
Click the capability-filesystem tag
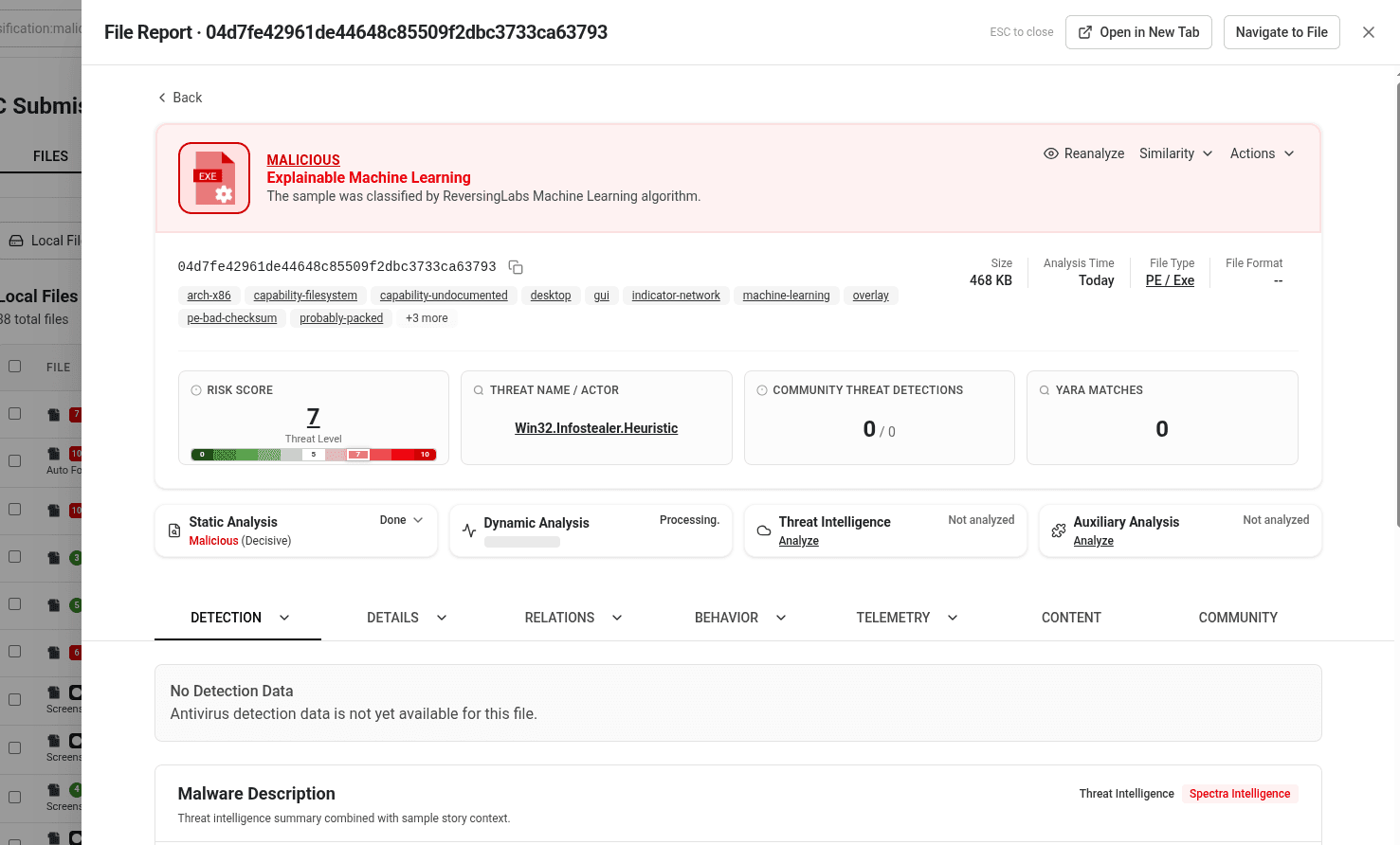305,296
